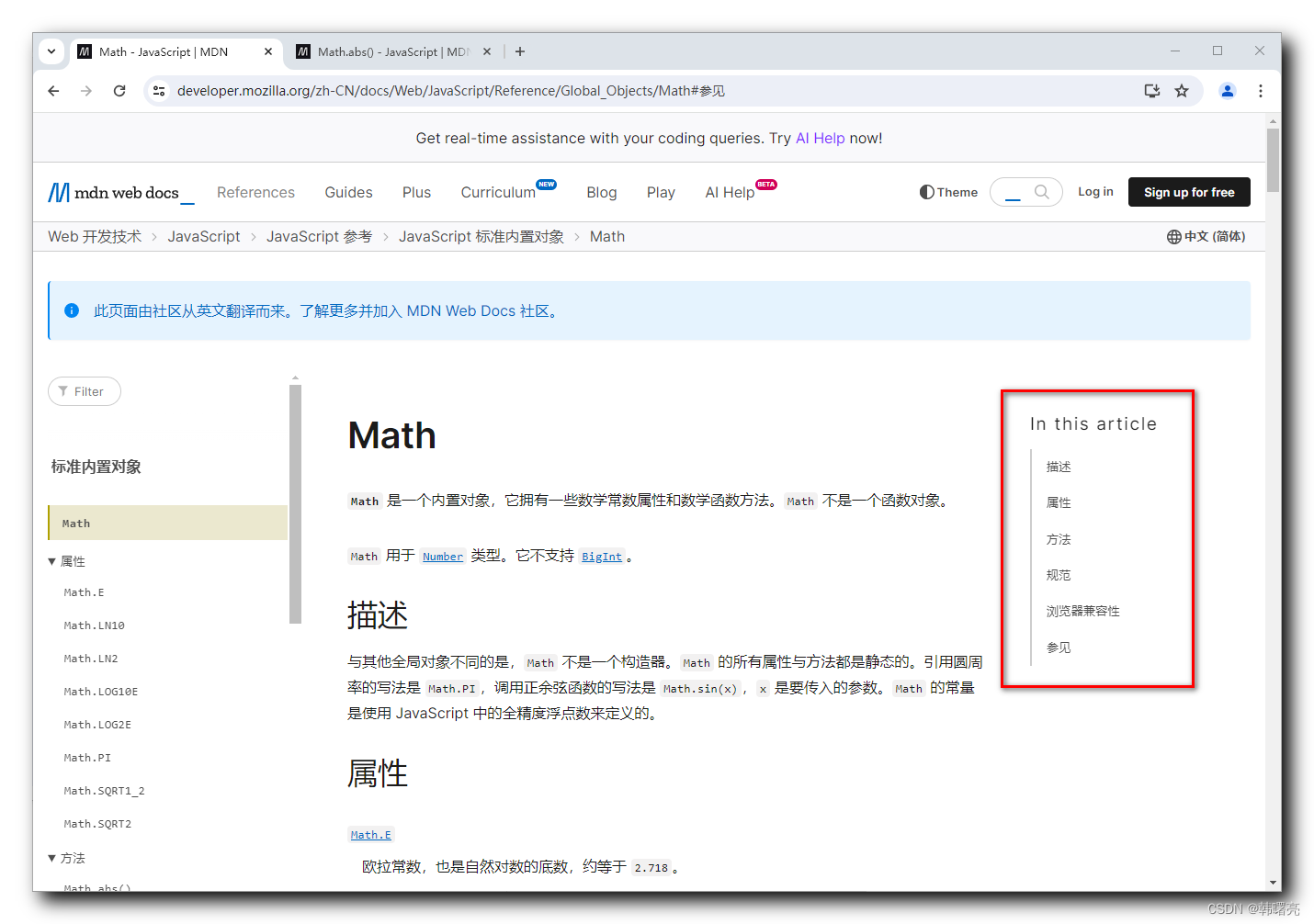Jump to 属性 in the article outline

pyautogui.click(x=1059, y=502)
